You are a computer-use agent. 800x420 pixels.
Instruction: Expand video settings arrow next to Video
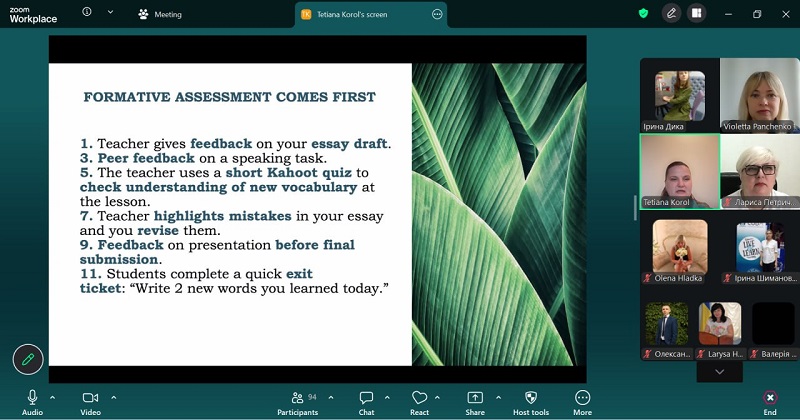[x=113, y=397]
